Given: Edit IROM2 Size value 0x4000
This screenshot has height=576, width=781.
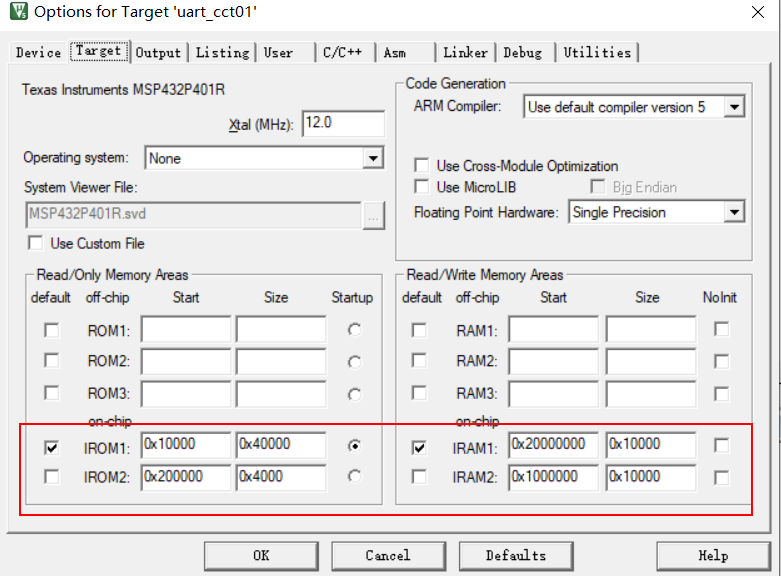Looking at the screenshot, I should tap(281, 477).
